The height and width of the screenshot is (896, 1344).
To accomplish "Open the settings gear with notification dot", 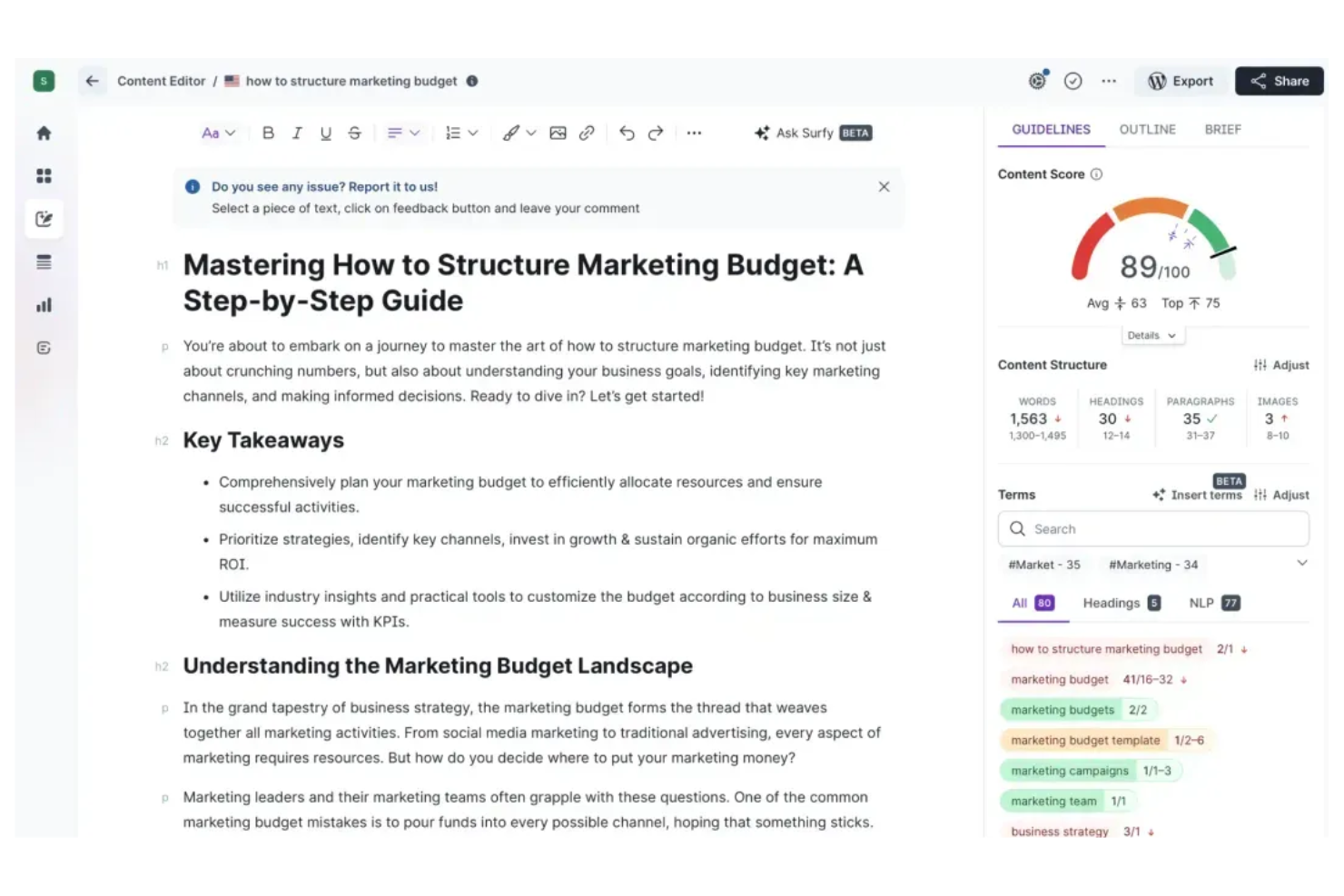I will (1037, 81).
